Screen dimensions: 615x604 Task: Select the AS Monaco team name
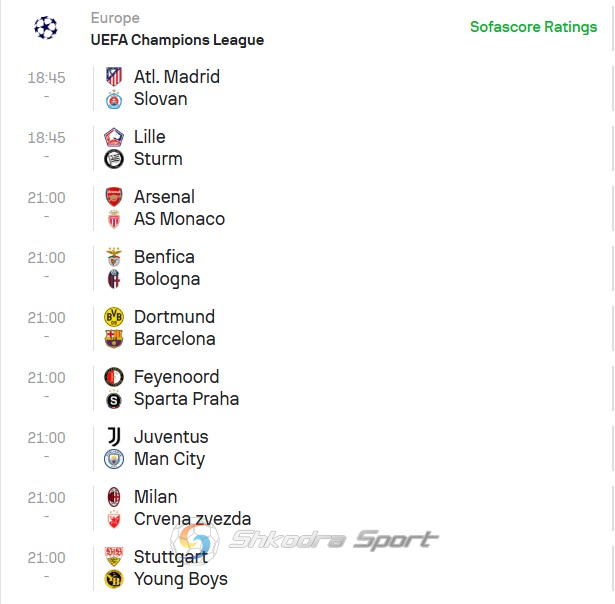179,219
